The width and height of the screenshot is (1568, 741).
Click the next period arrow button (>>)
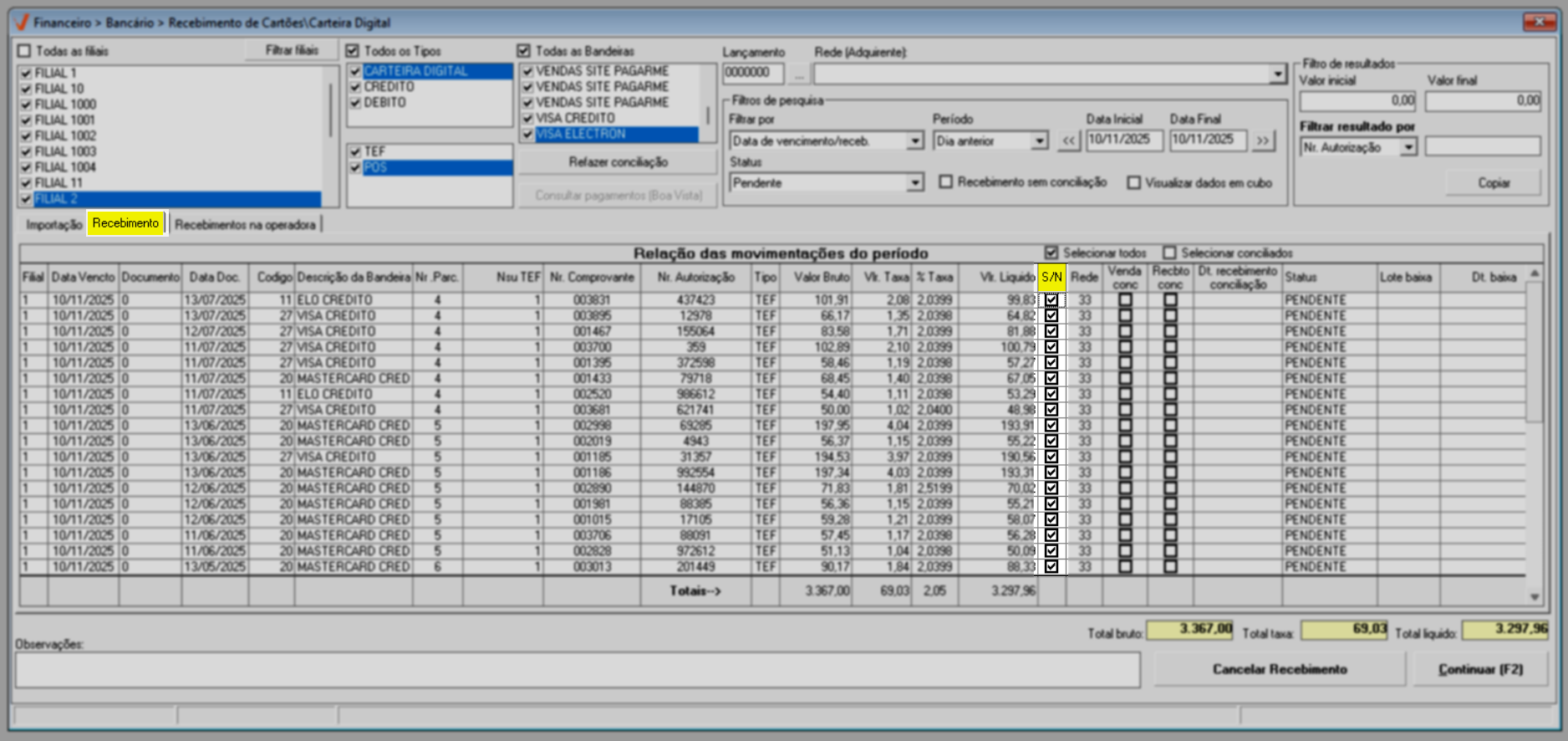tap(1263, 141)
